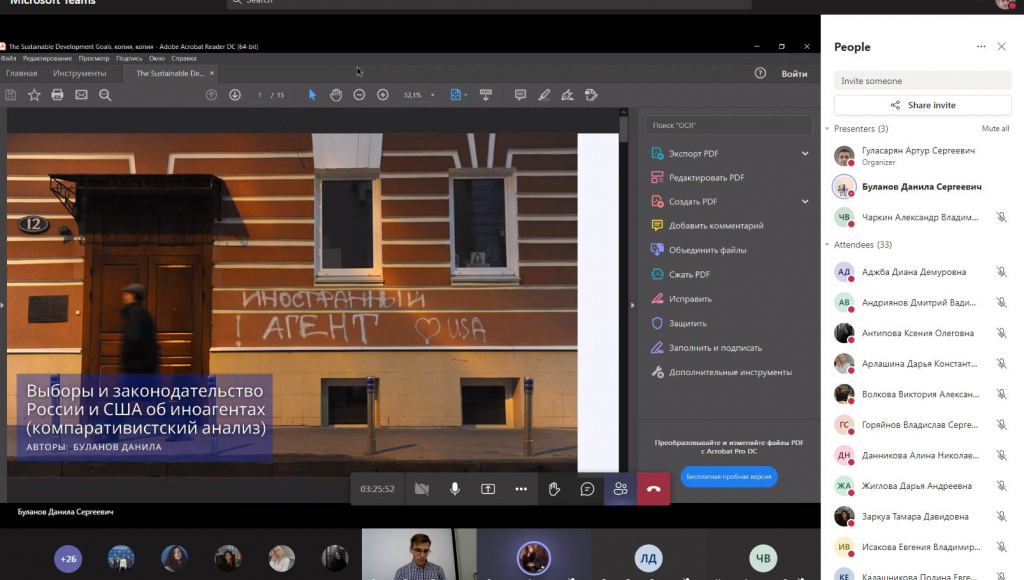Image resolution: width=1024 pixels, height=580 pixels.
Task: Click the Print icon in Acrobat toolbar
Action: pyautogui.click(x=57, y=95)
